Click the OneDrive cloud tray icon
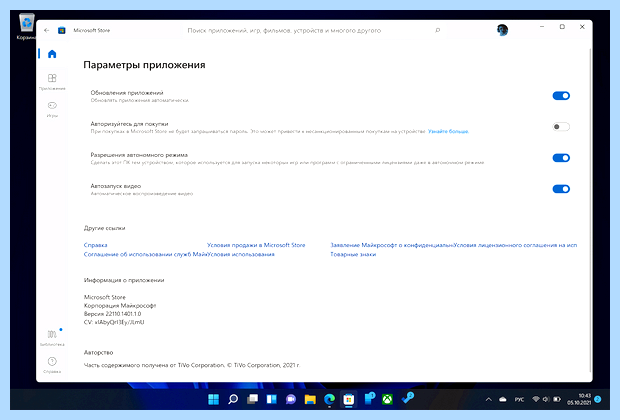Screen dimensions: 620x420 click(503, 399)
